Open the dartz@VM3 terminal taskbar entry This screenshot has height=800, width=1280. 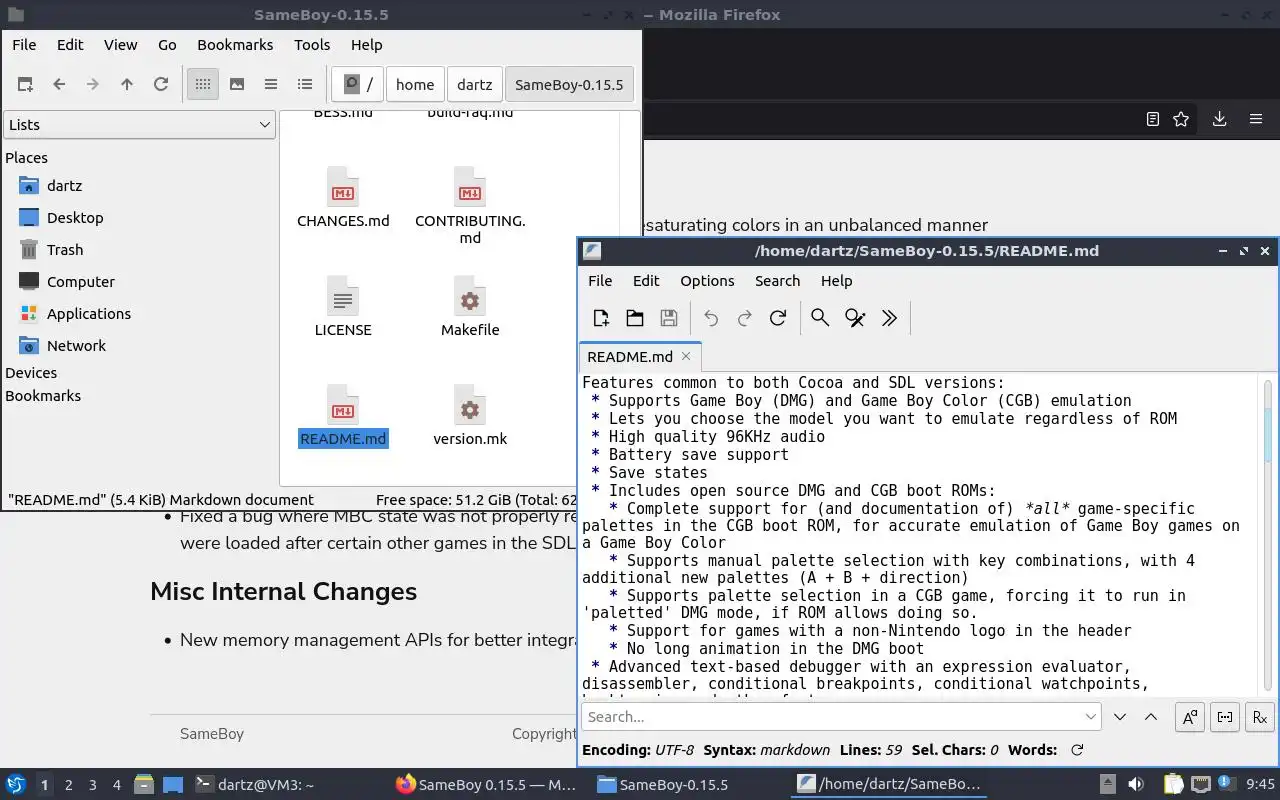[x=256, y=785]
